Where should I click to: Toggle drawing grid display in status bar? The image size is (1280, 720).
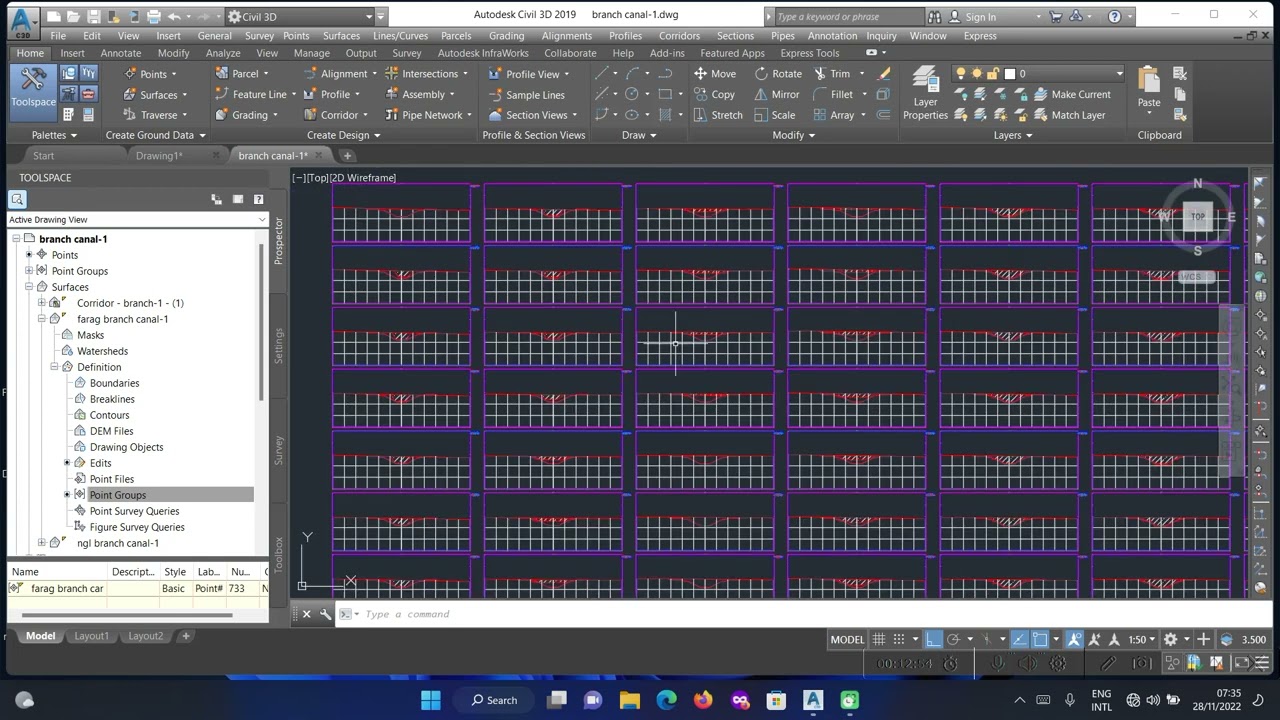pos(878,640)
